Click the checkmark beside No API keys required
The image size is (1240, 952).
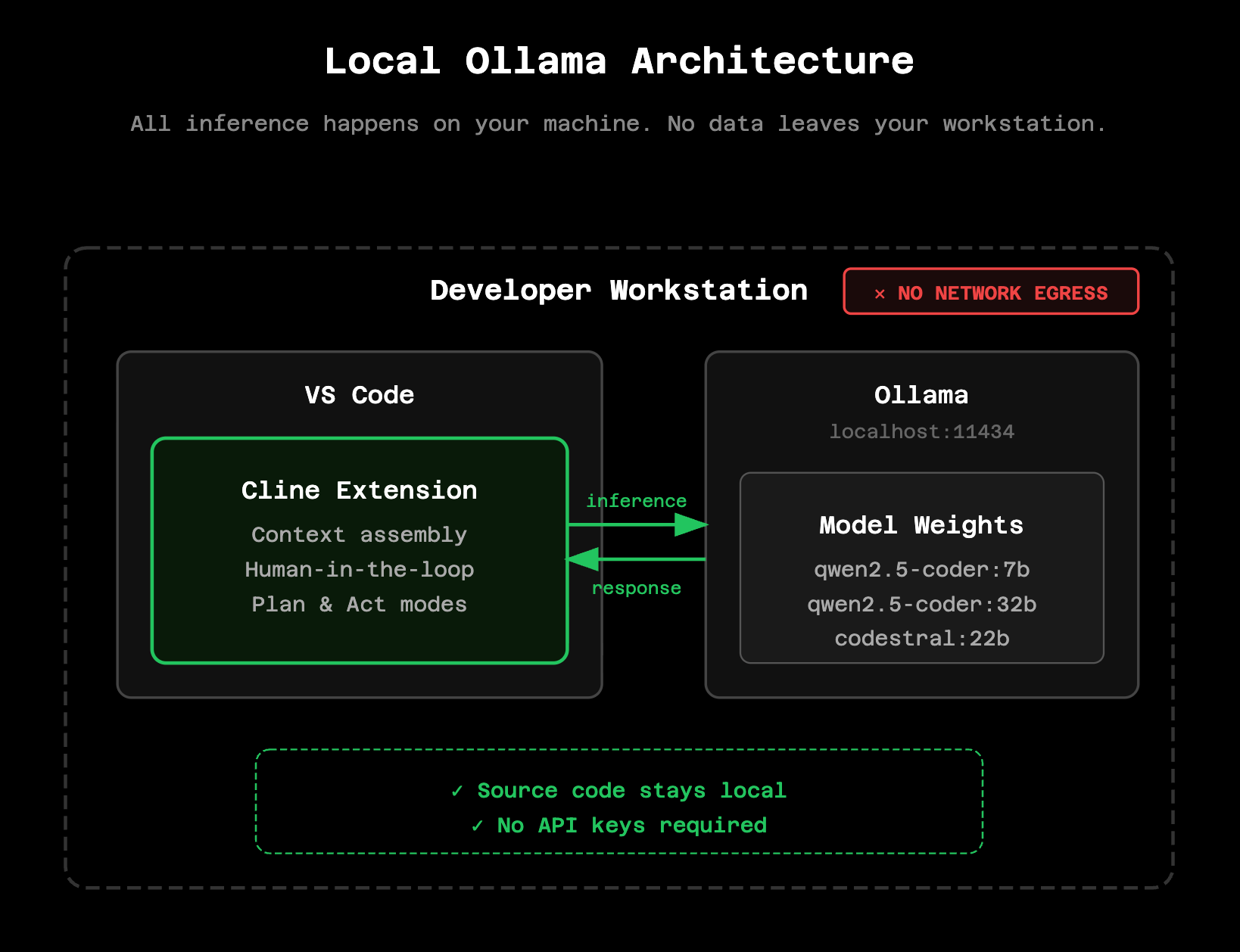[x=477, y=826]
